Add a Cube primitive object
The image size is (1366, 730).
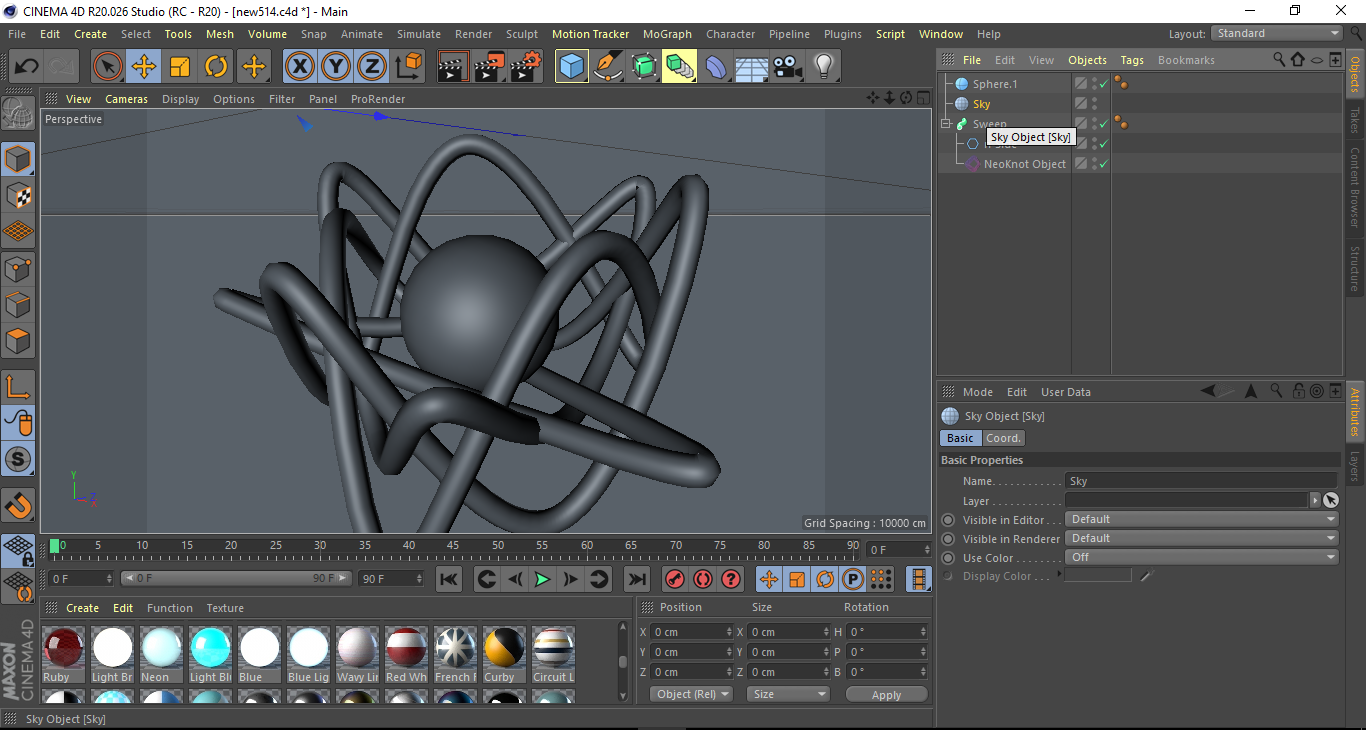tap(572, 67)
